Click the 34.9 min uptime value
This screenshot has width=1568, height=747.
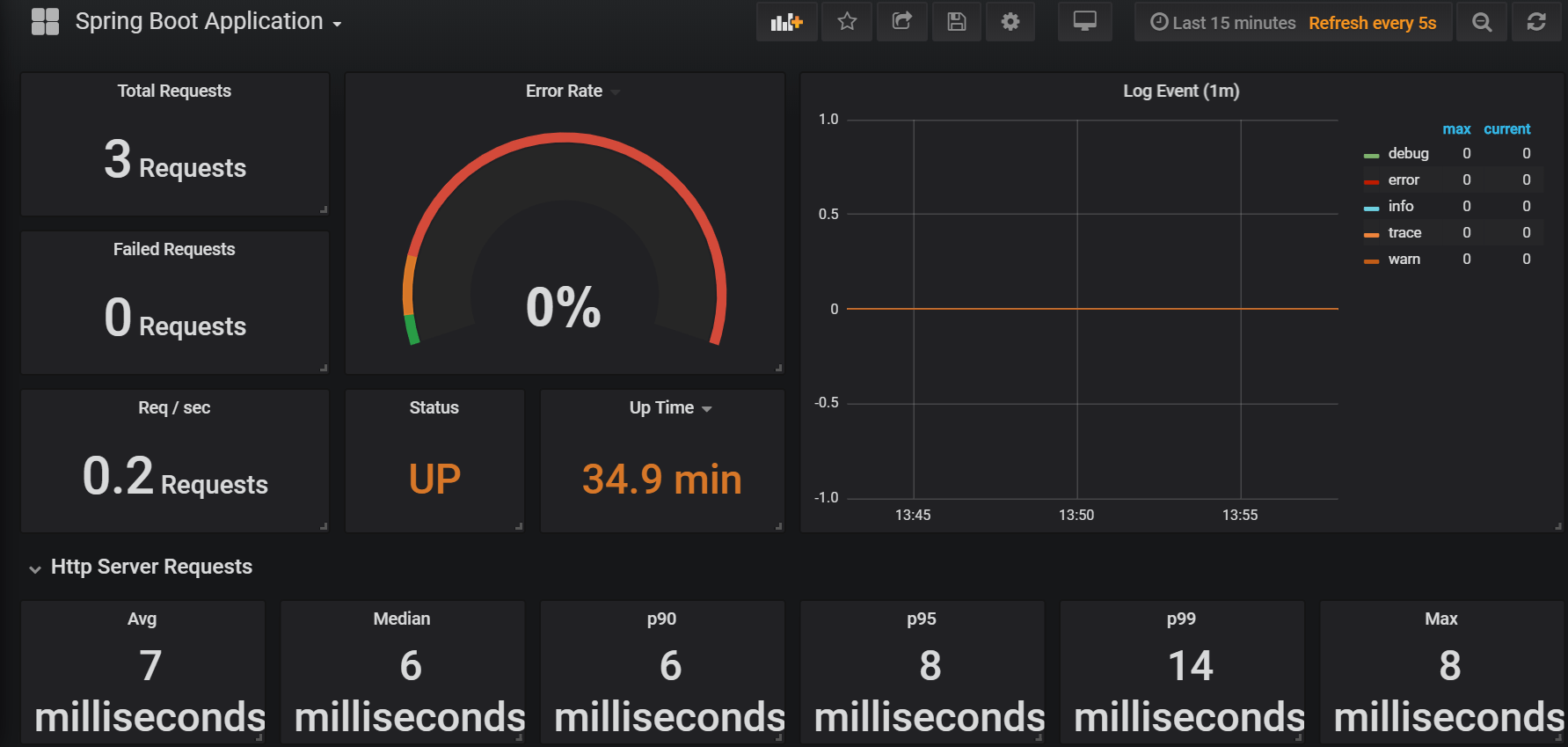661,480
